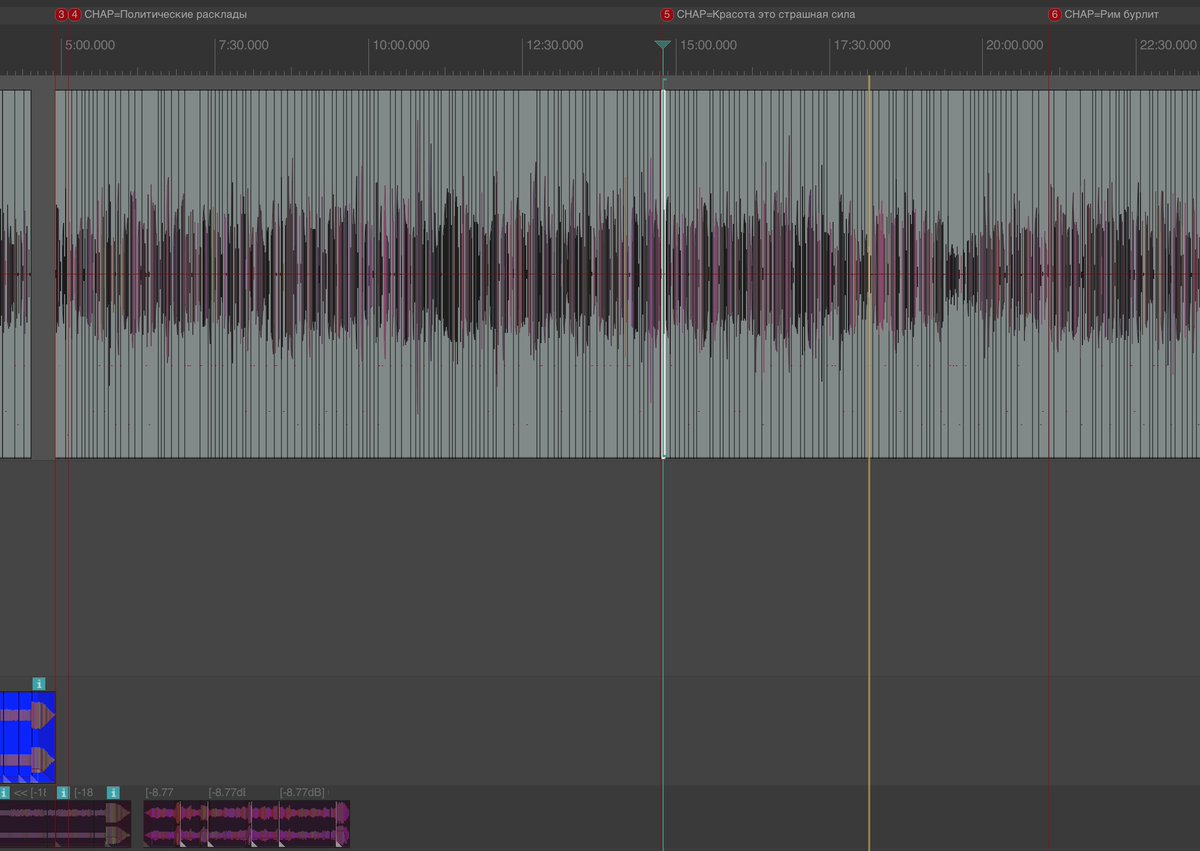1200x851 pixels.
Task: Open notes icon left of '<< [-18' label
Action: (4, 793)
